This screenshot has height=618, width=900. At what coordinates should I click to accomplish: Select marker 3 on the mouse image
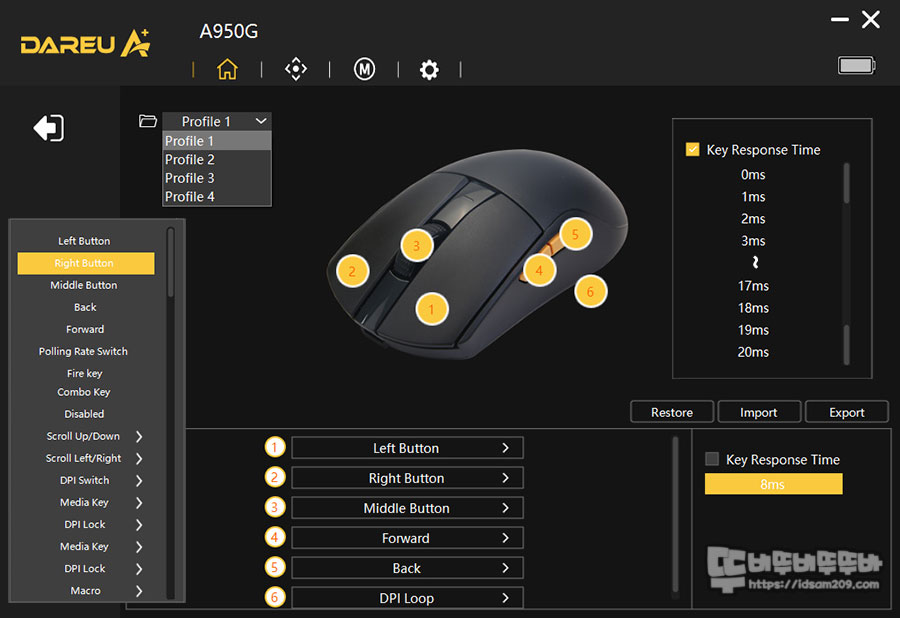click(417, 246)
